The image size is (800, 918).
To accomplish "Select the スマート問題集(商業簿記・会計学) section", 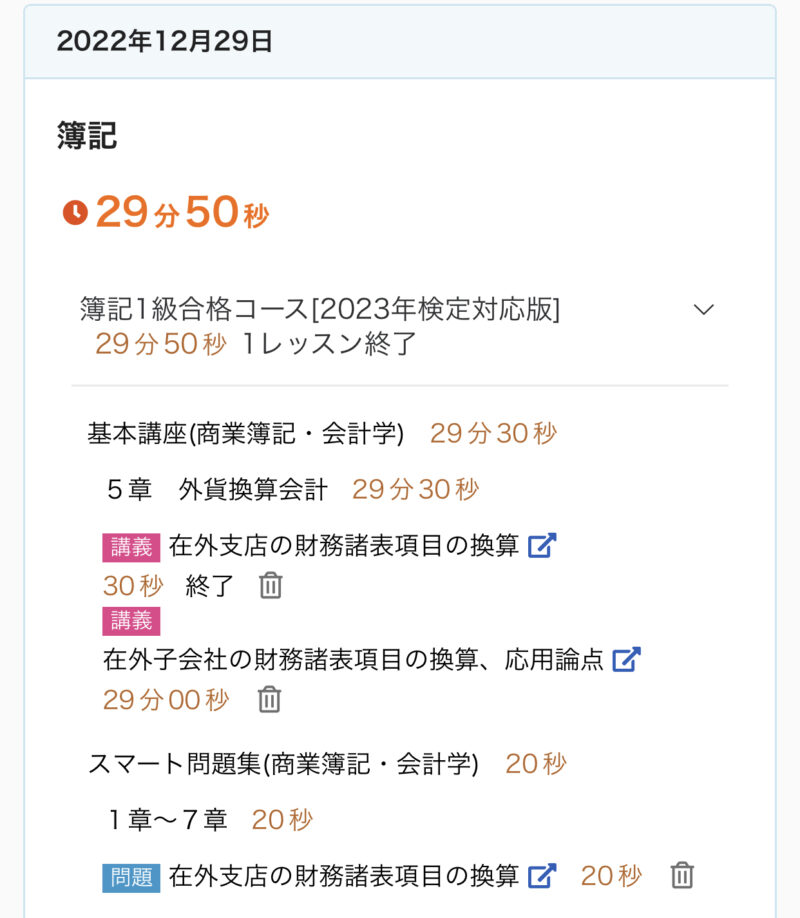I will click(x=283, y=764).
